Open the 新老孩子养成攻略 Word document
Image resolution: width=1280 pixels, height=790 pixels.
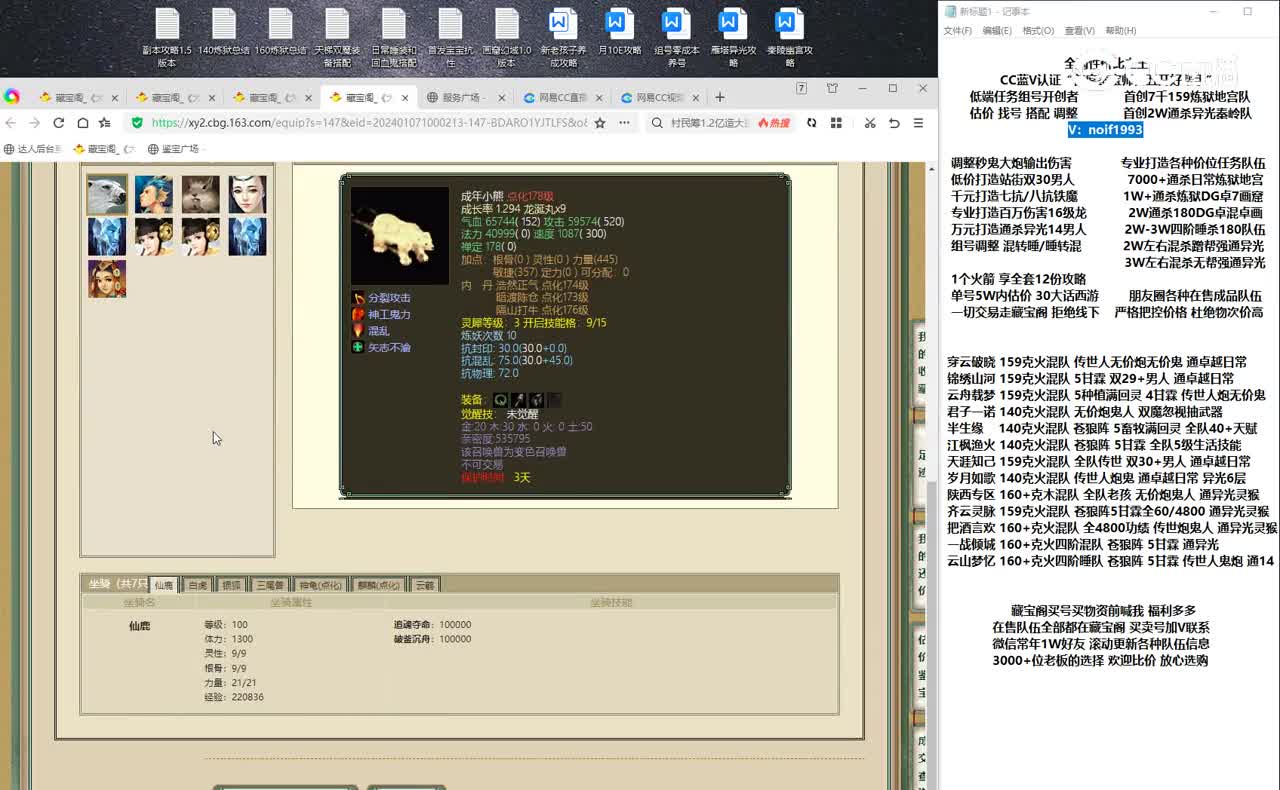563,37
